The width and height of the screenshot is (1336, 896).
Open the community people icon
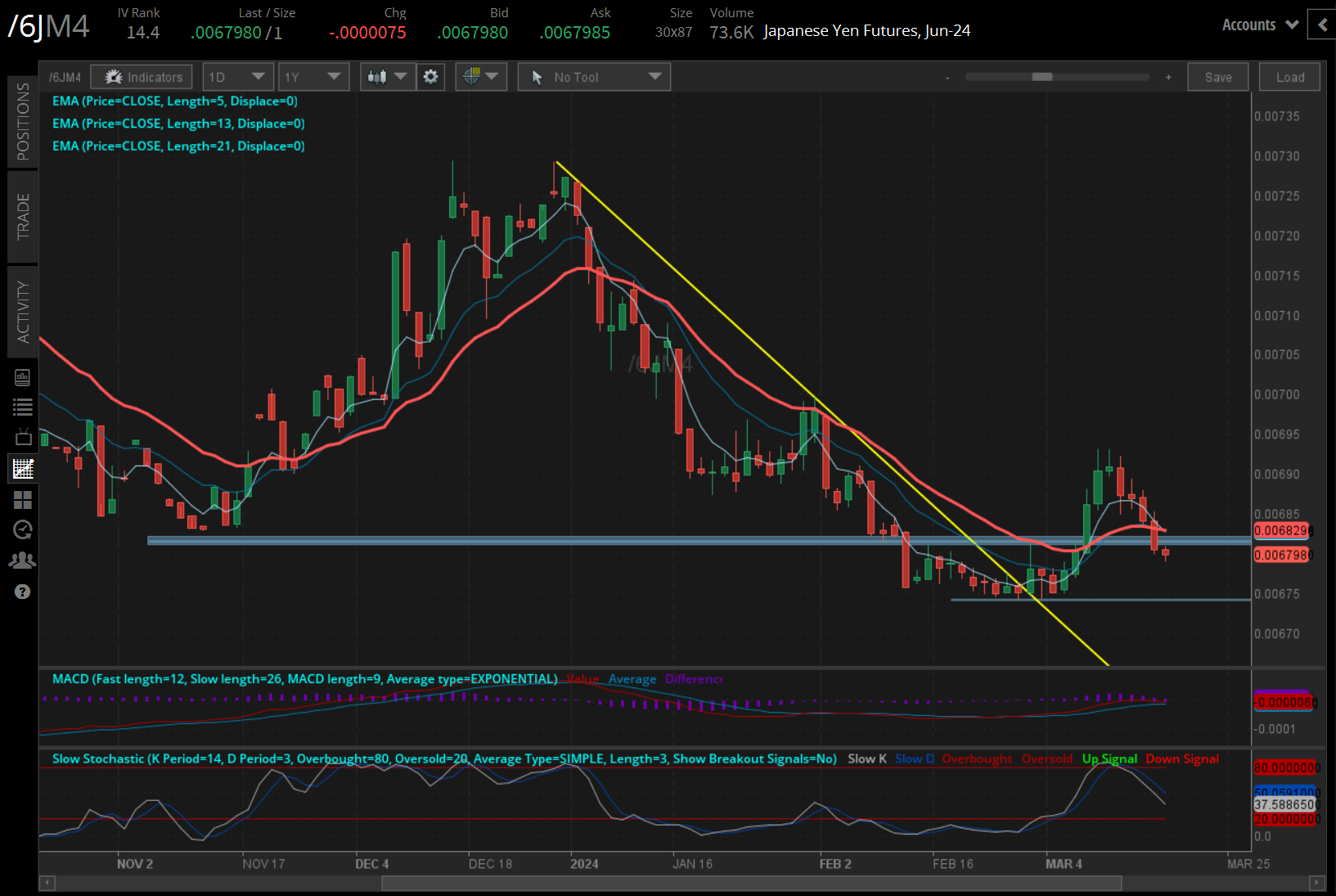click(x=22, y=561)
